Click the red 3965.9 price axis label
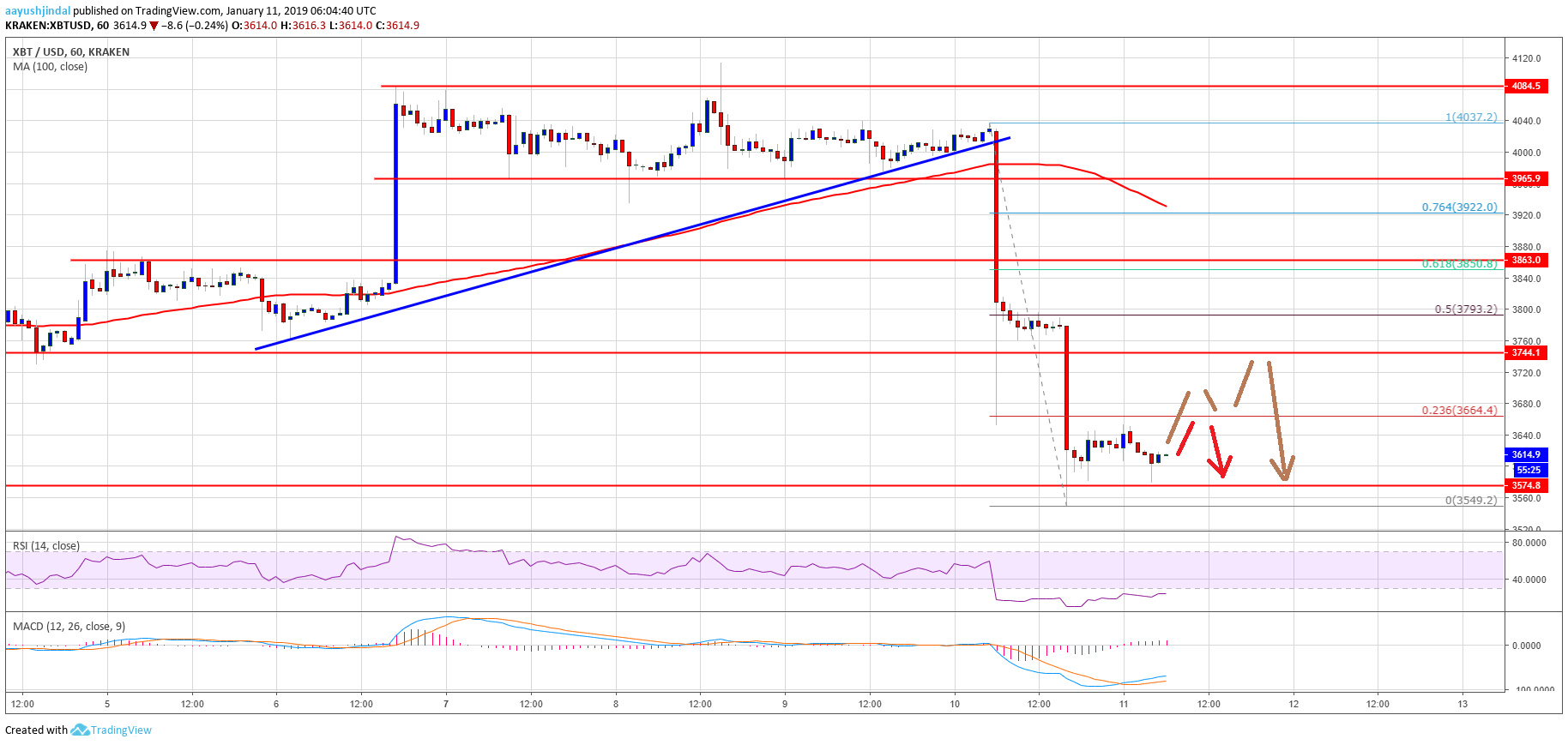 1525,179
